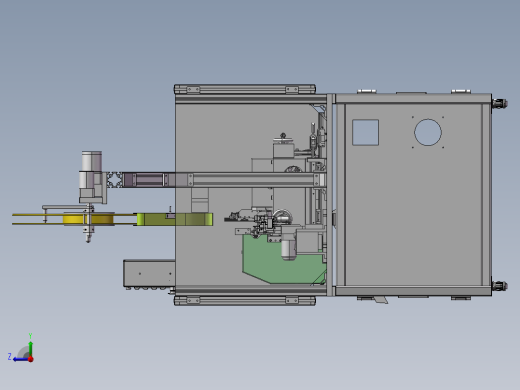520x390 pixels.
Task: Select the aluminum profile cross-section end
Action: coord(114,180)
